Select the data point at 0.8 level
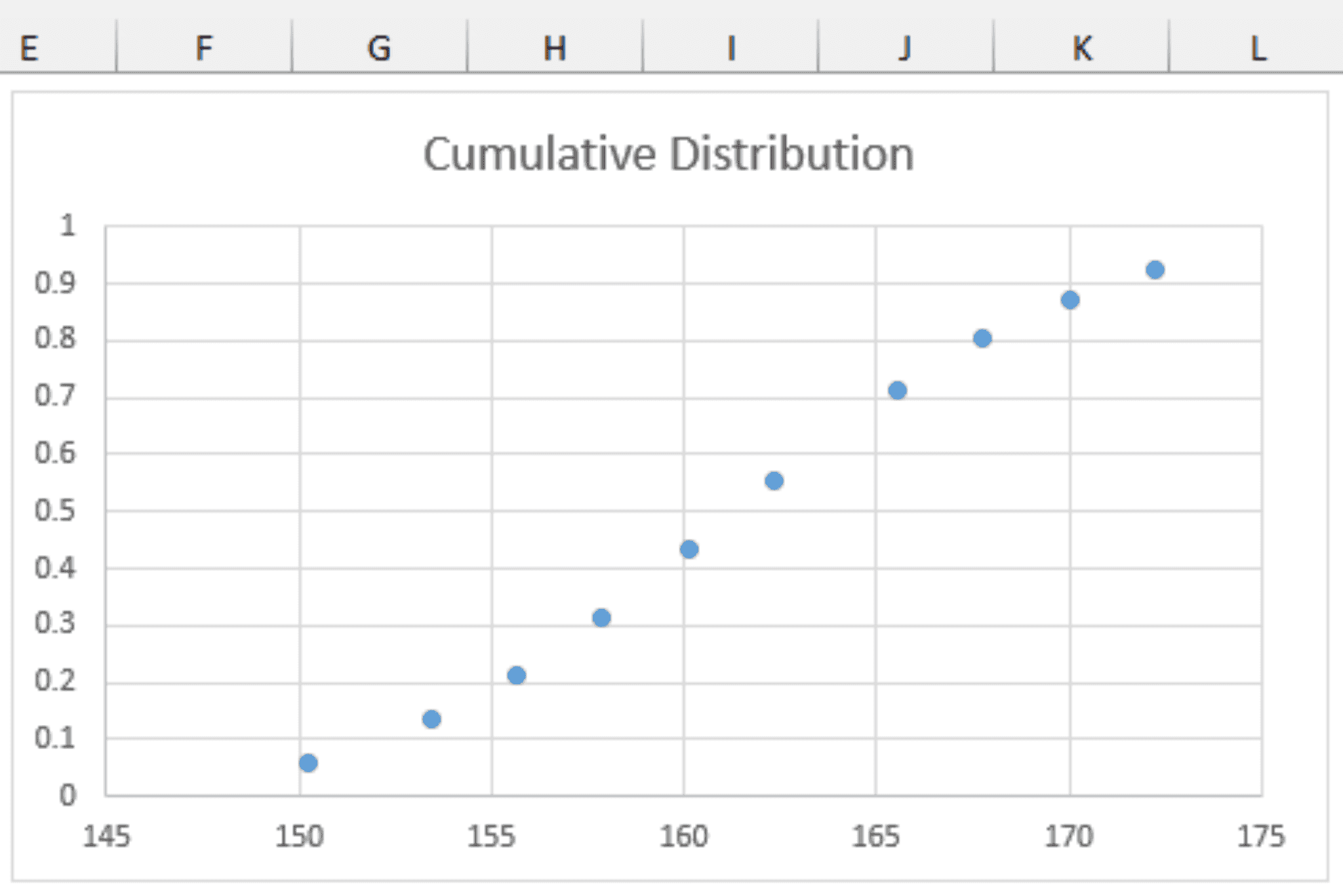 [982, 339]
